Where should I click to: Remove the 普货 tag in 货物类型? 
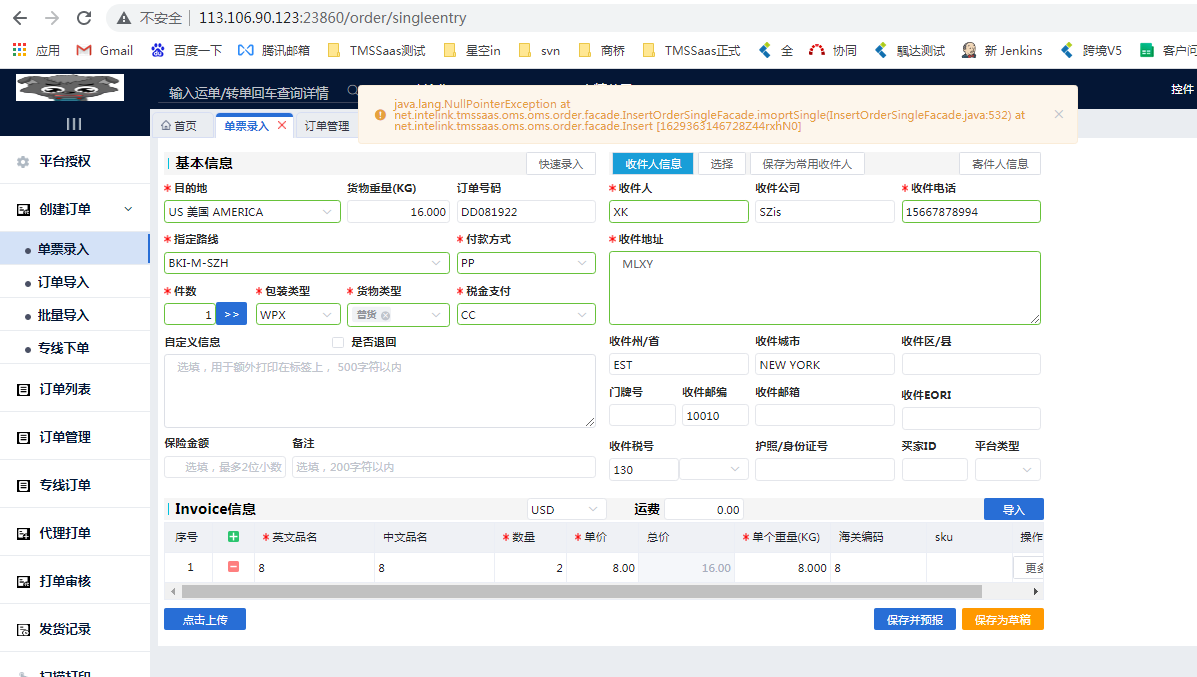(x=385, y=315)
